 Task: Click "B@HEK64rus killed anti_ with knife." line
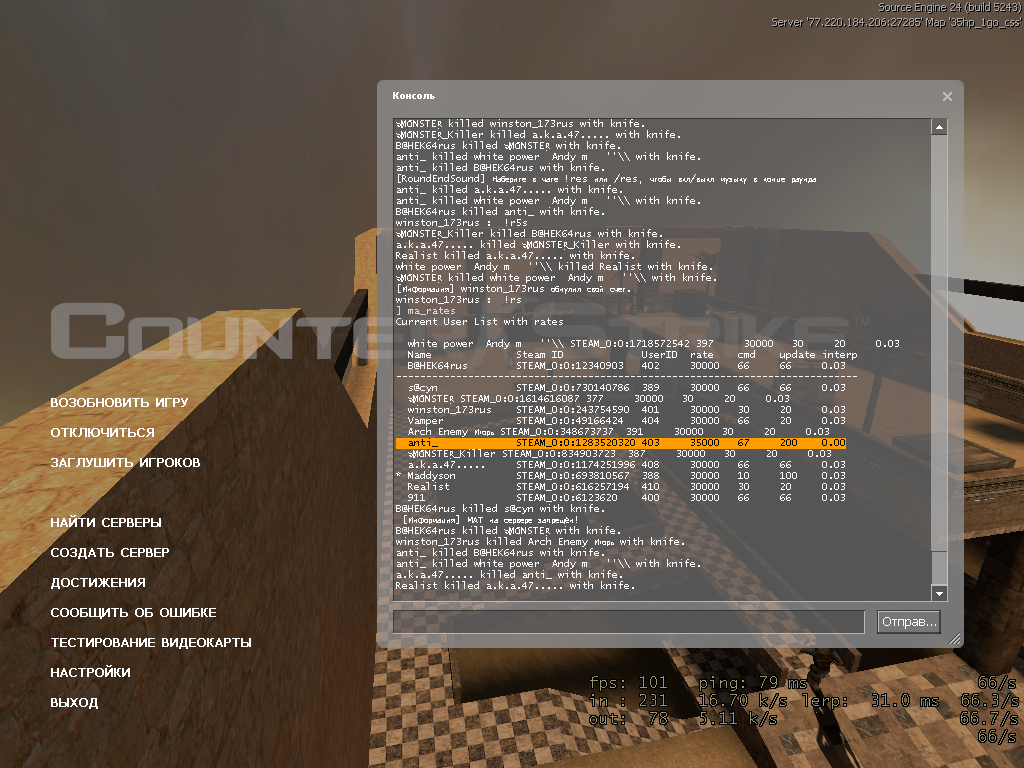pyautogui.click(x=500, y=212)
